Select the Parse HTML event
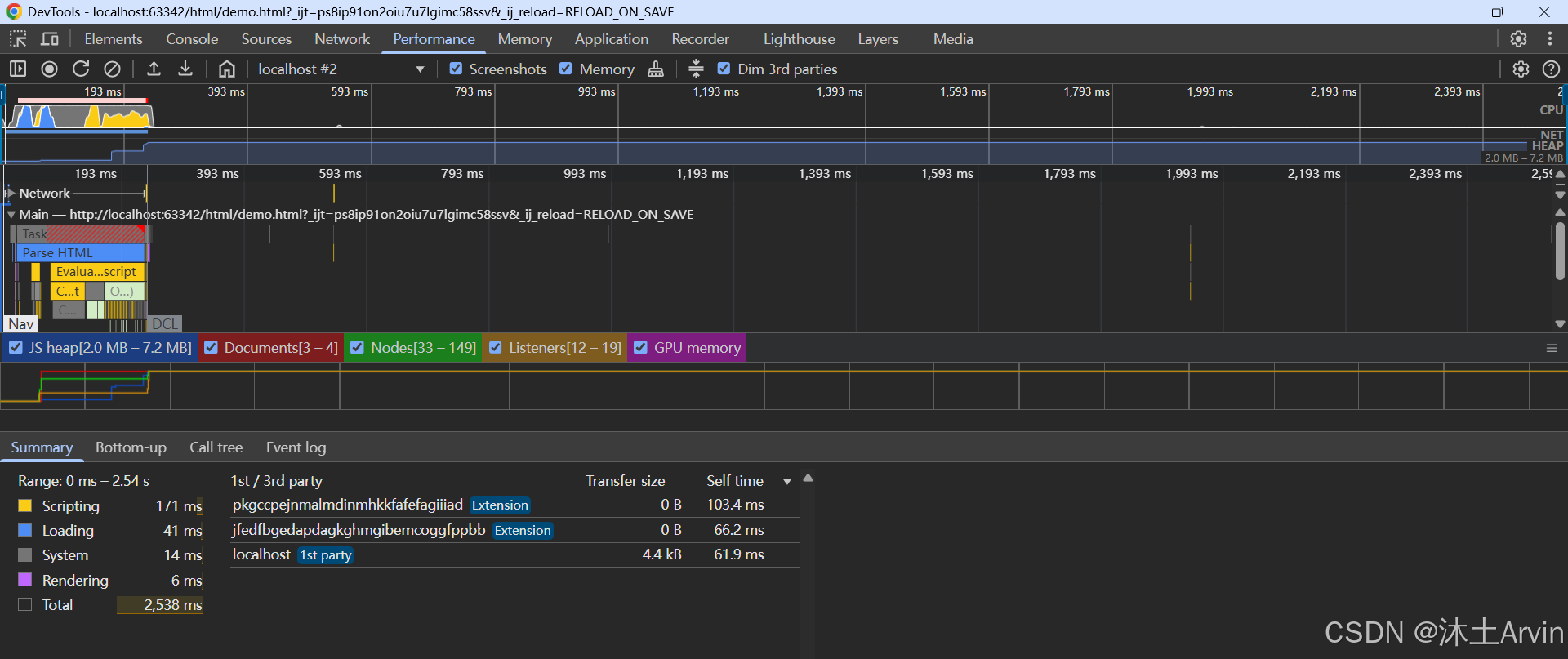Image resolution: width=1568 pixels, height=659 pixels. coord(81,253)
